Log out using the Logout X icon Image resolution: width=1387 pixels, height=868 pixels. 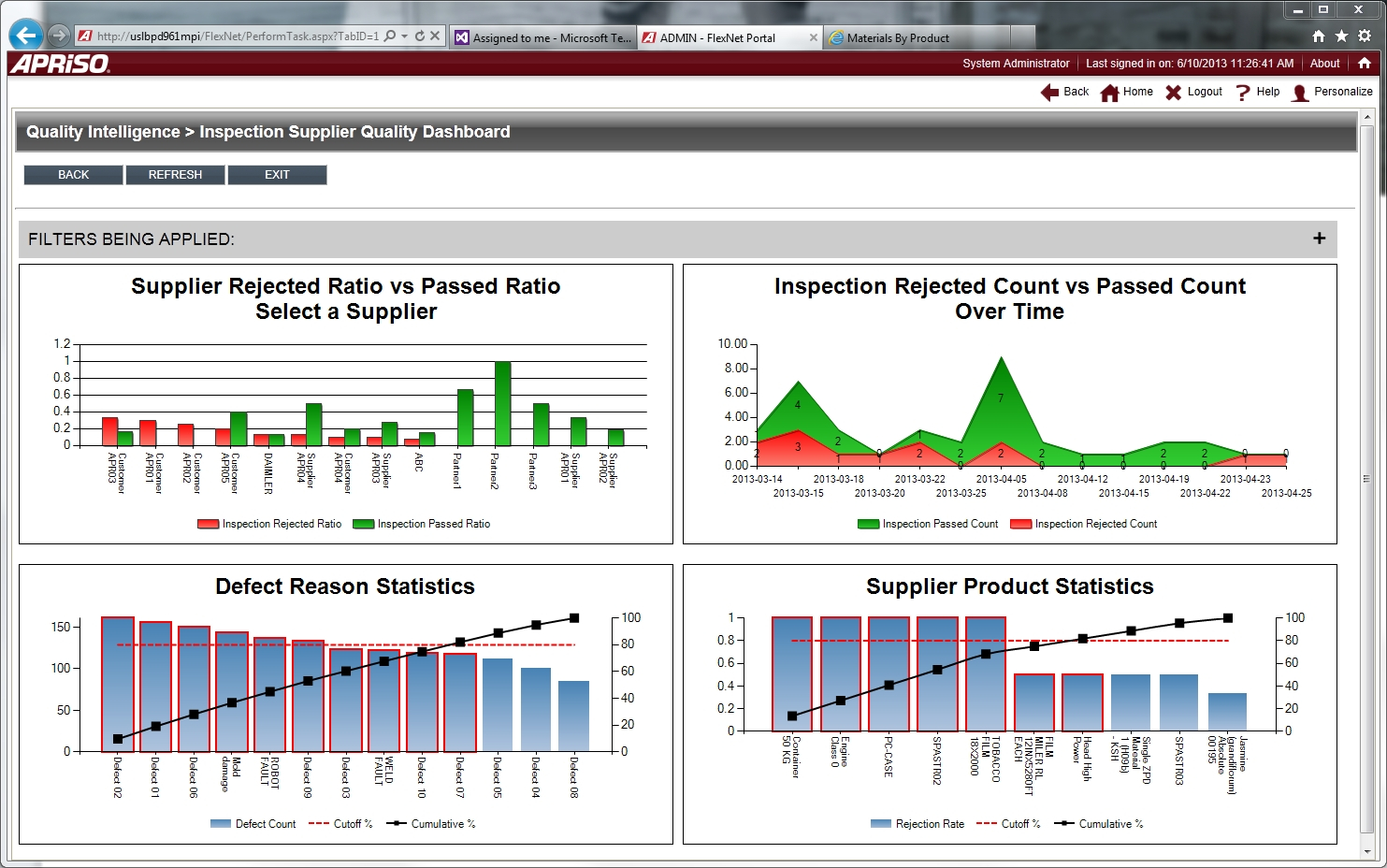pos(1173,93)
